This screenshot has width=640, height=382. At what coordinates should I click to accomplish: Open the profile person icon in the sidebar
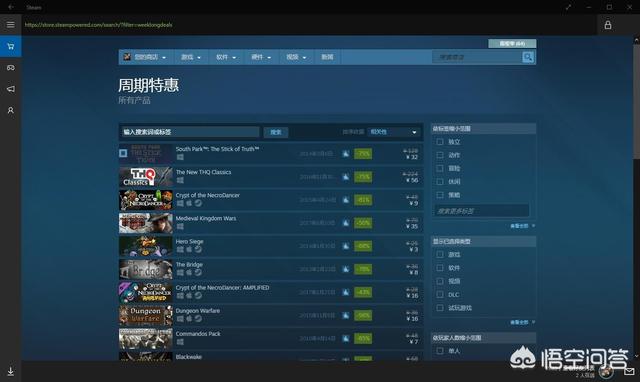click(x=11, y=110)
